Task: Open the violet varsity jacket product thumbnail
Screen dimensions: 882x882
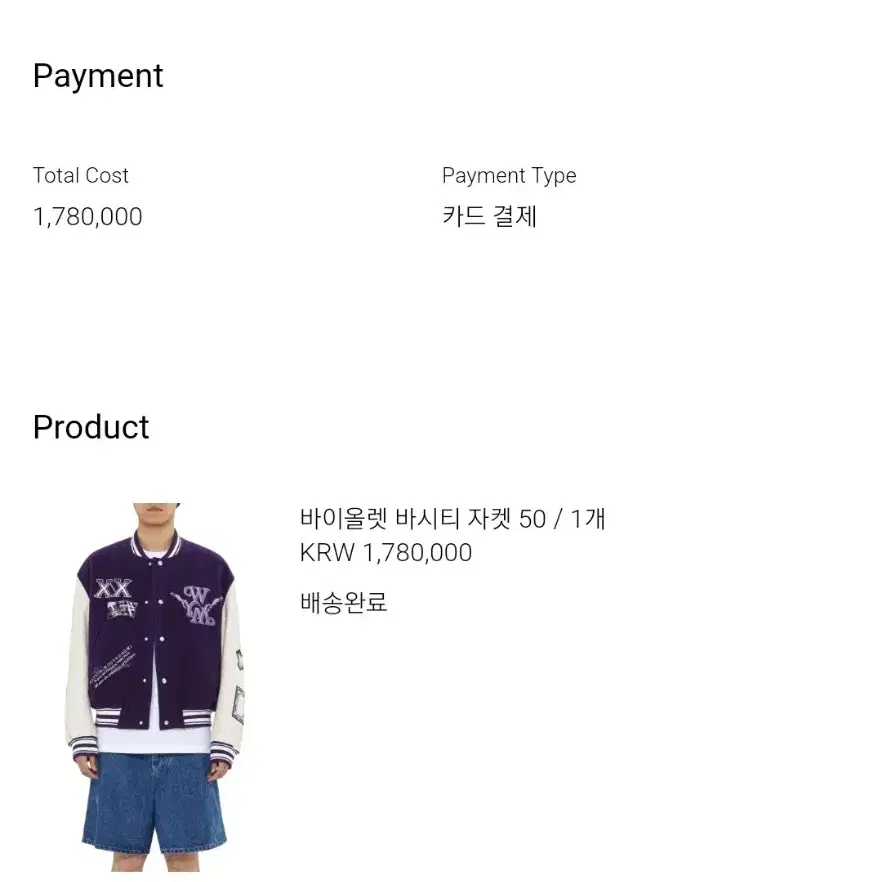Action: pyautogui.click(x=156, y=687)
